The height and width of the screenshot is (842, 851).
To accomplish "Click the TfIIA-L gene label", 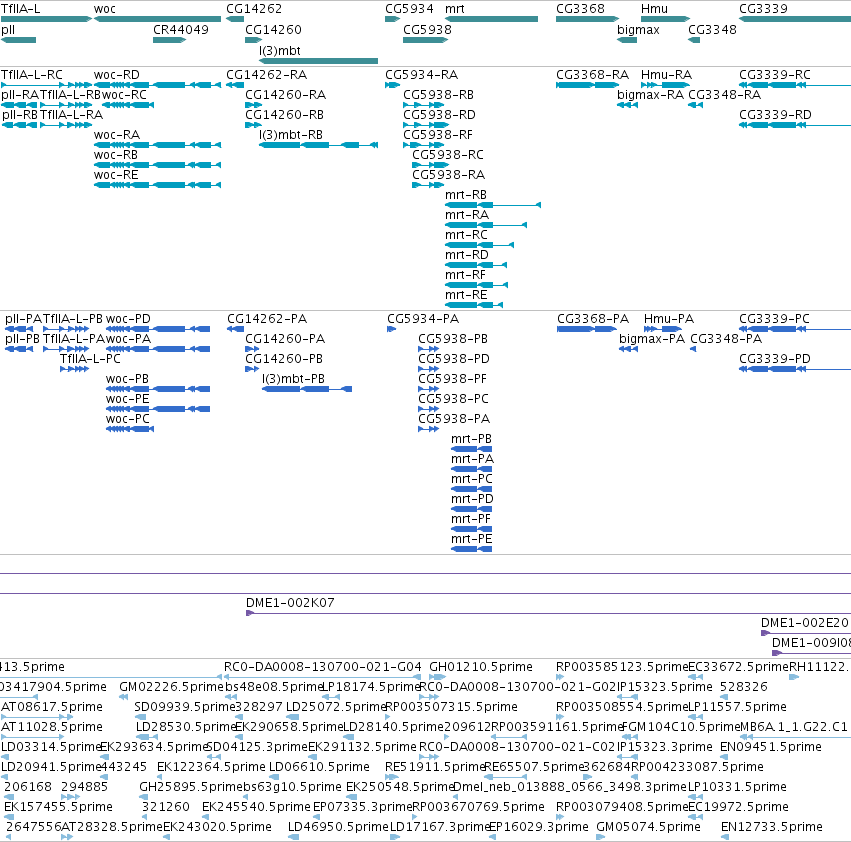I will [x=20, y=9].
